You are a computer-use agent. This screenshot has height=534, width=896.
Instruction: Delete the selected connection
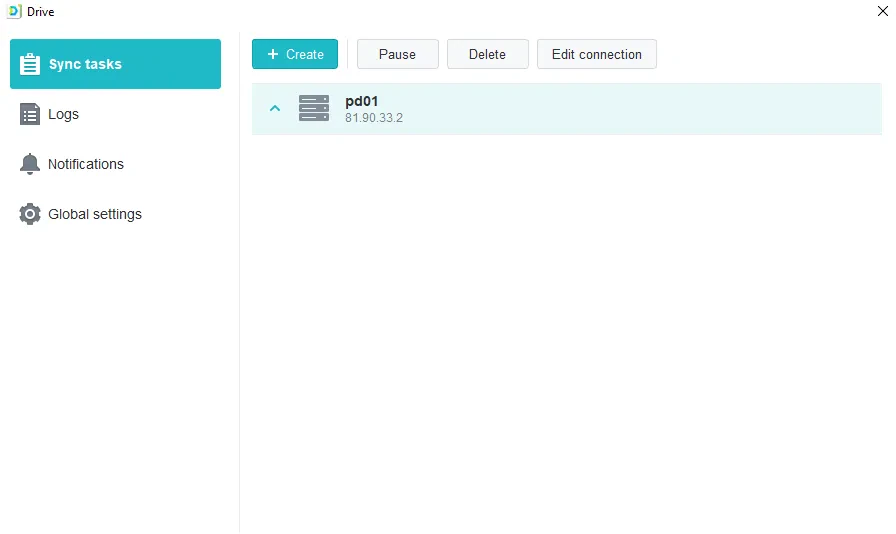point(487,54)
